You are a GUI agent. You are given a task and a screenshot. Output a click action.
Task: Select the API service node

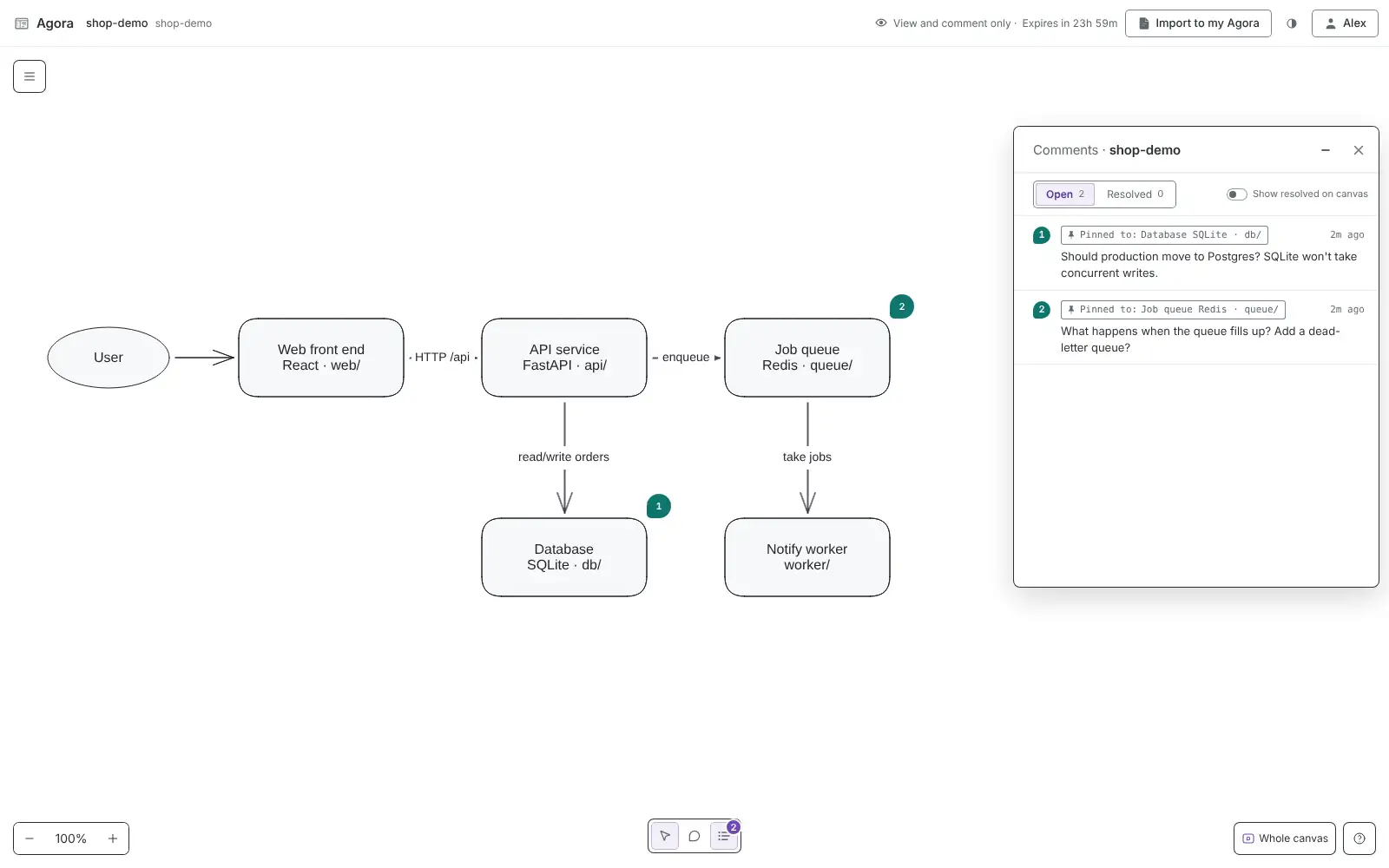coord(564,358)
